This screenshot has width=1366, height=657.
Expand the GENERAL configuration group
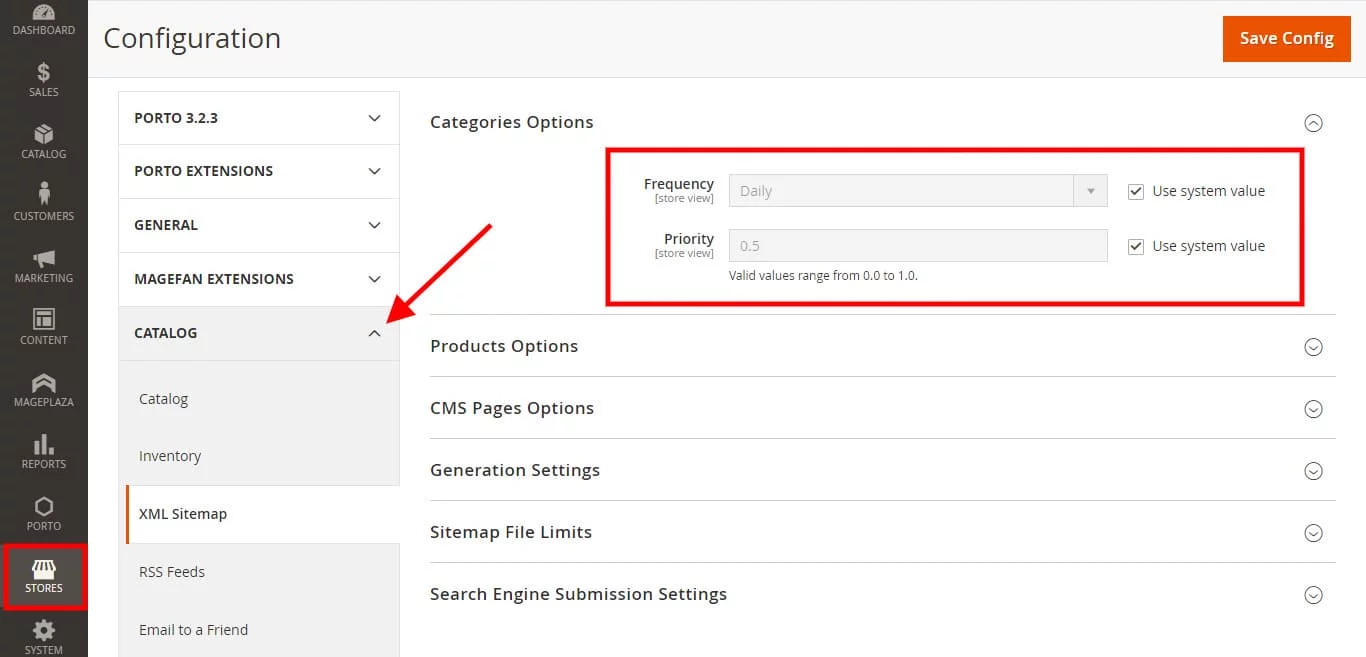(257, 225)
